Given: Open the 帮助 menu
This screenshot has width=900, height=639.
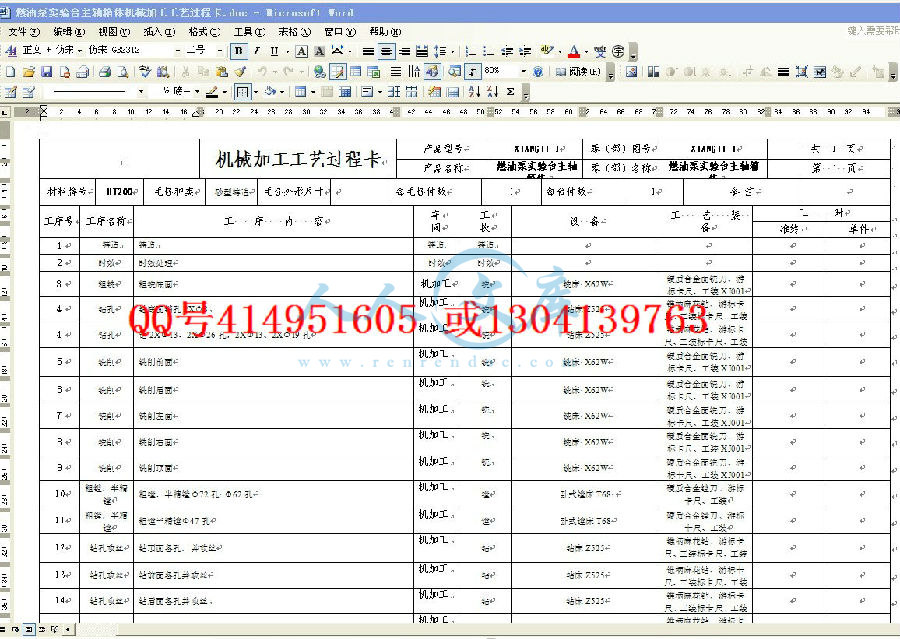Looking at the screenshot, I should (x=385, y=32).
